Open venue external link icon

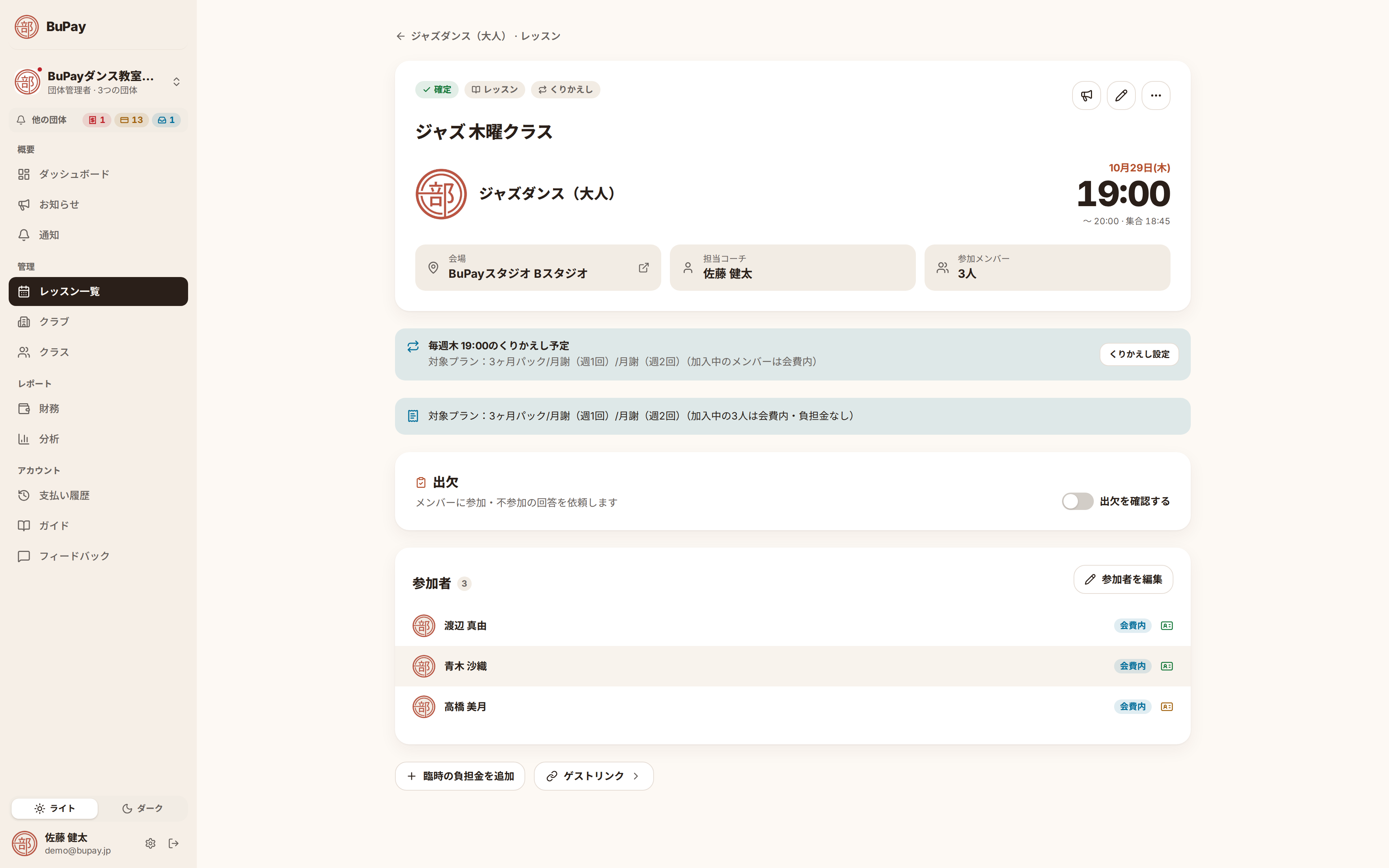[x=643, y=268]
